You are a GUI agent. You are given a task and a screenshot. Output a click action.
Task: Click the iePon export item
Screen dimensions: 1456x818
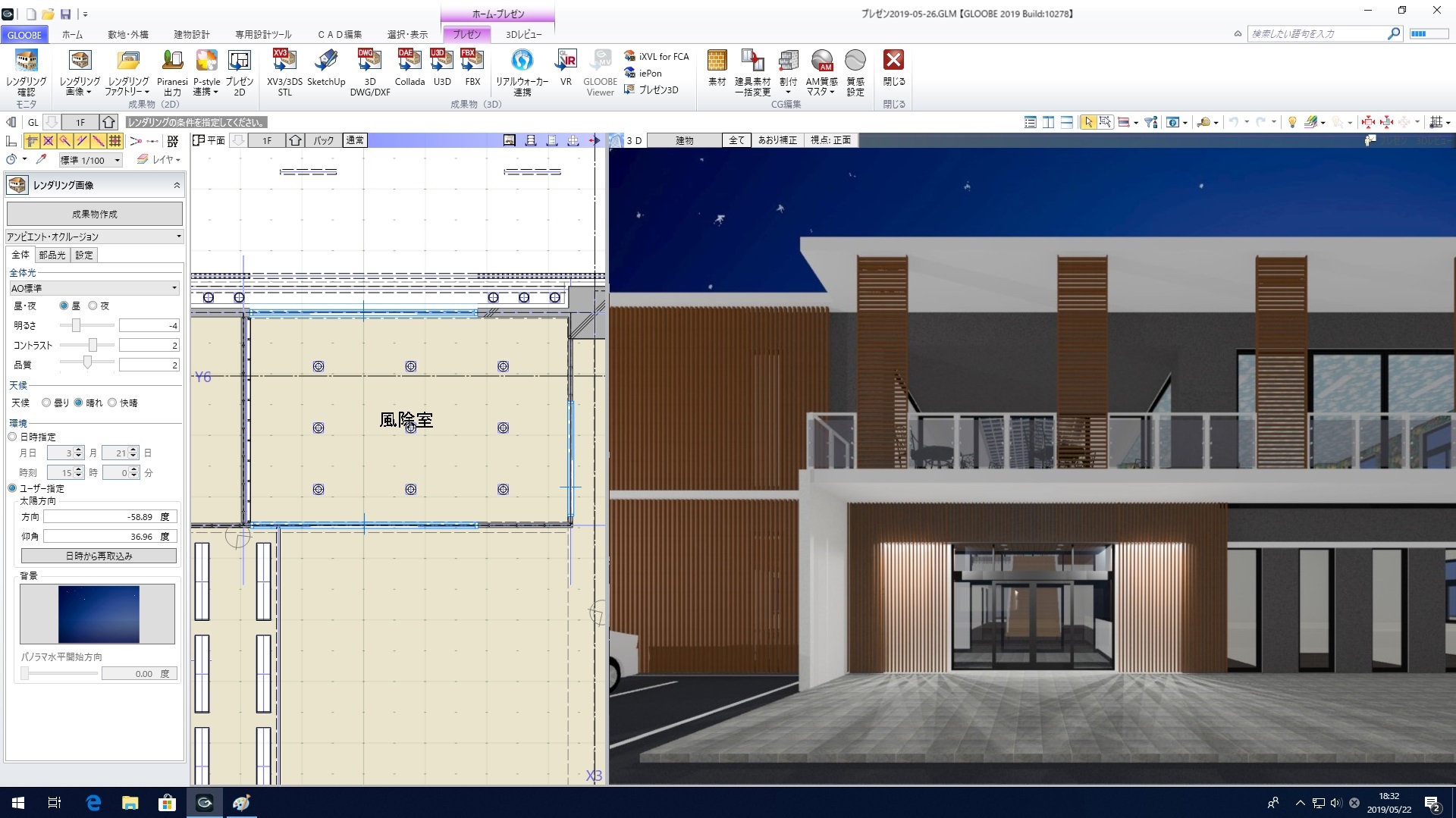click(643, 73)
